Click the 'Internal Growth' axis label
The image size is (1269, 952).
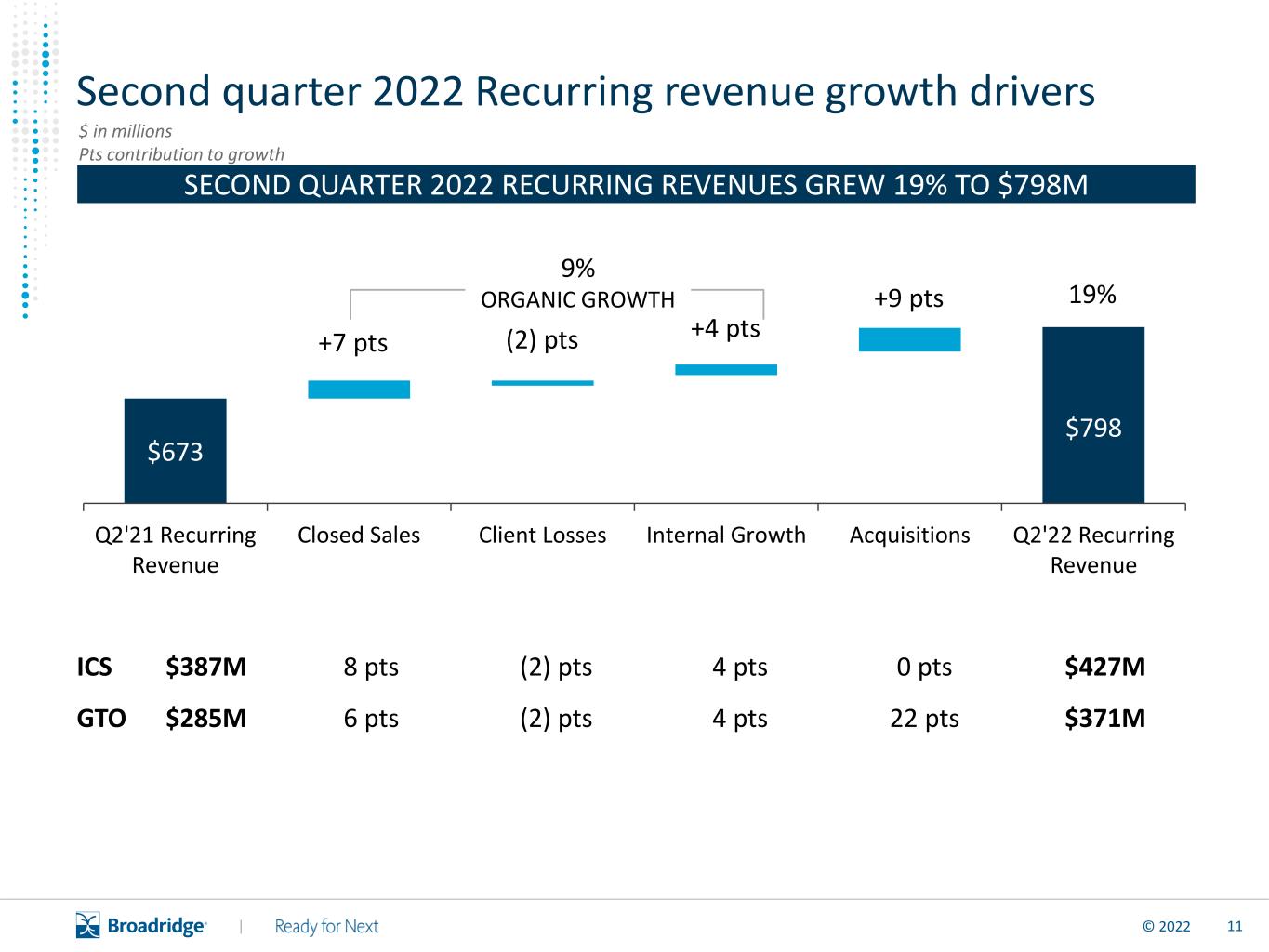click(726, 535)
